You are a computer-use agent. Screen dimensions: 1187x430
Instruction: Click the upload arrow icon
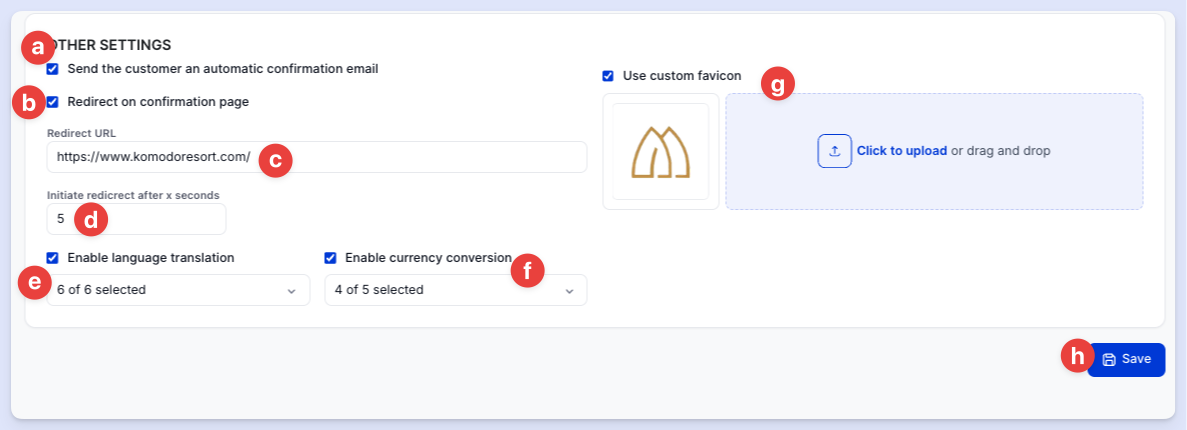834,151
